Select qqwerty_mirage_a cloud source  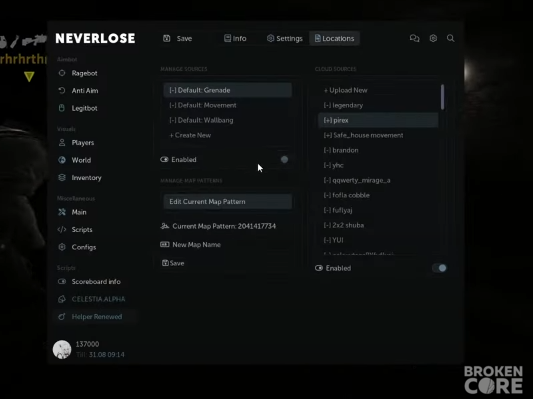tap(378, 180)
